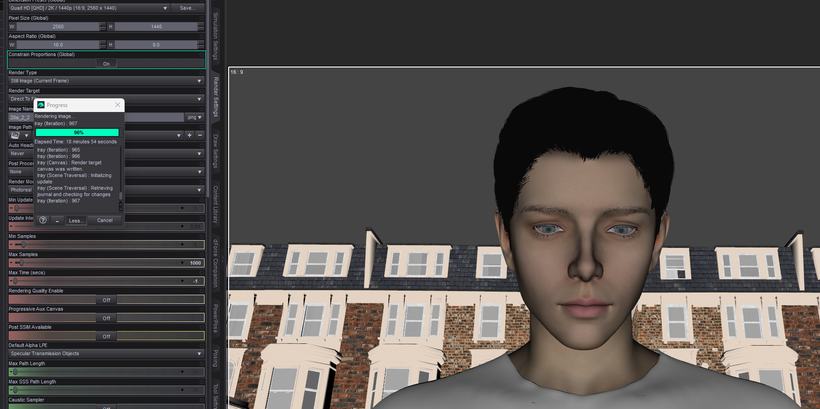Switch to the dForce Companion tab
Screen dimensions: 820x409
(215, 264)
